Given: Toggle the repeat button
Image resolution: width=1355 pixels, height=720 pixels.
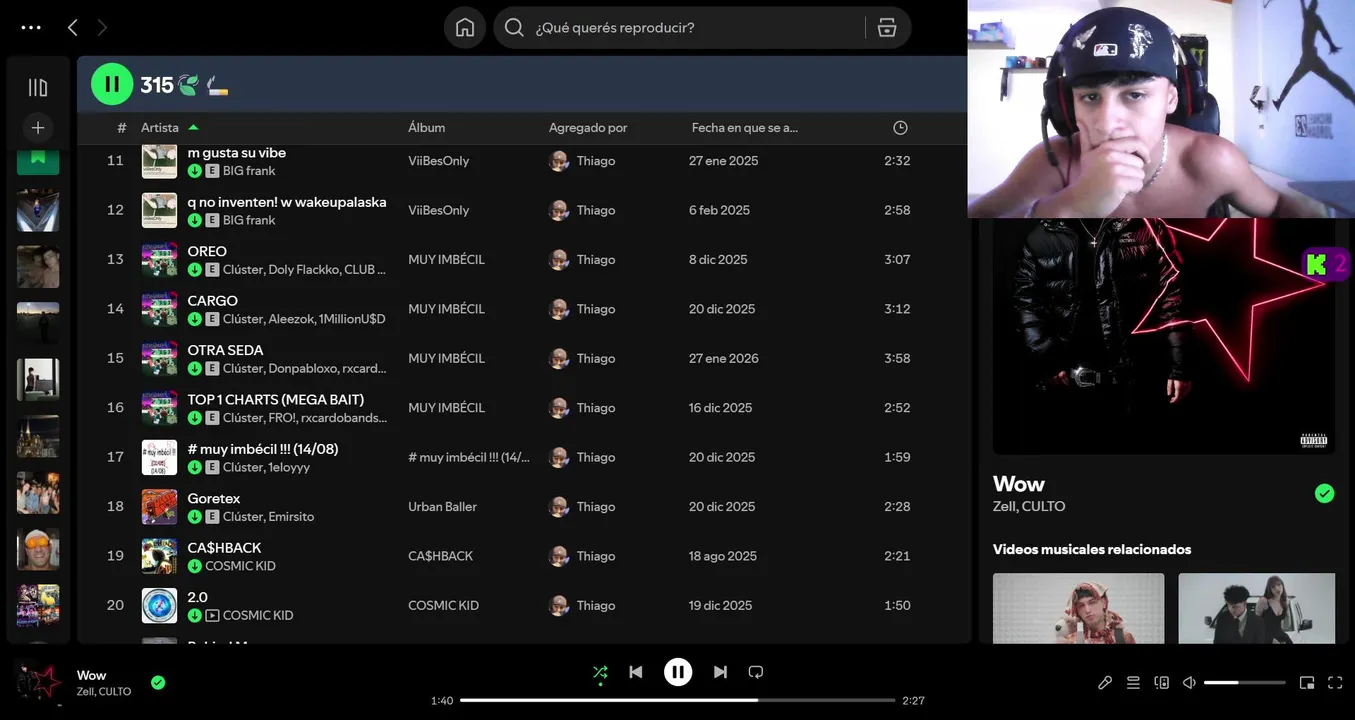Looking at the screenshot, I should 756,672.
